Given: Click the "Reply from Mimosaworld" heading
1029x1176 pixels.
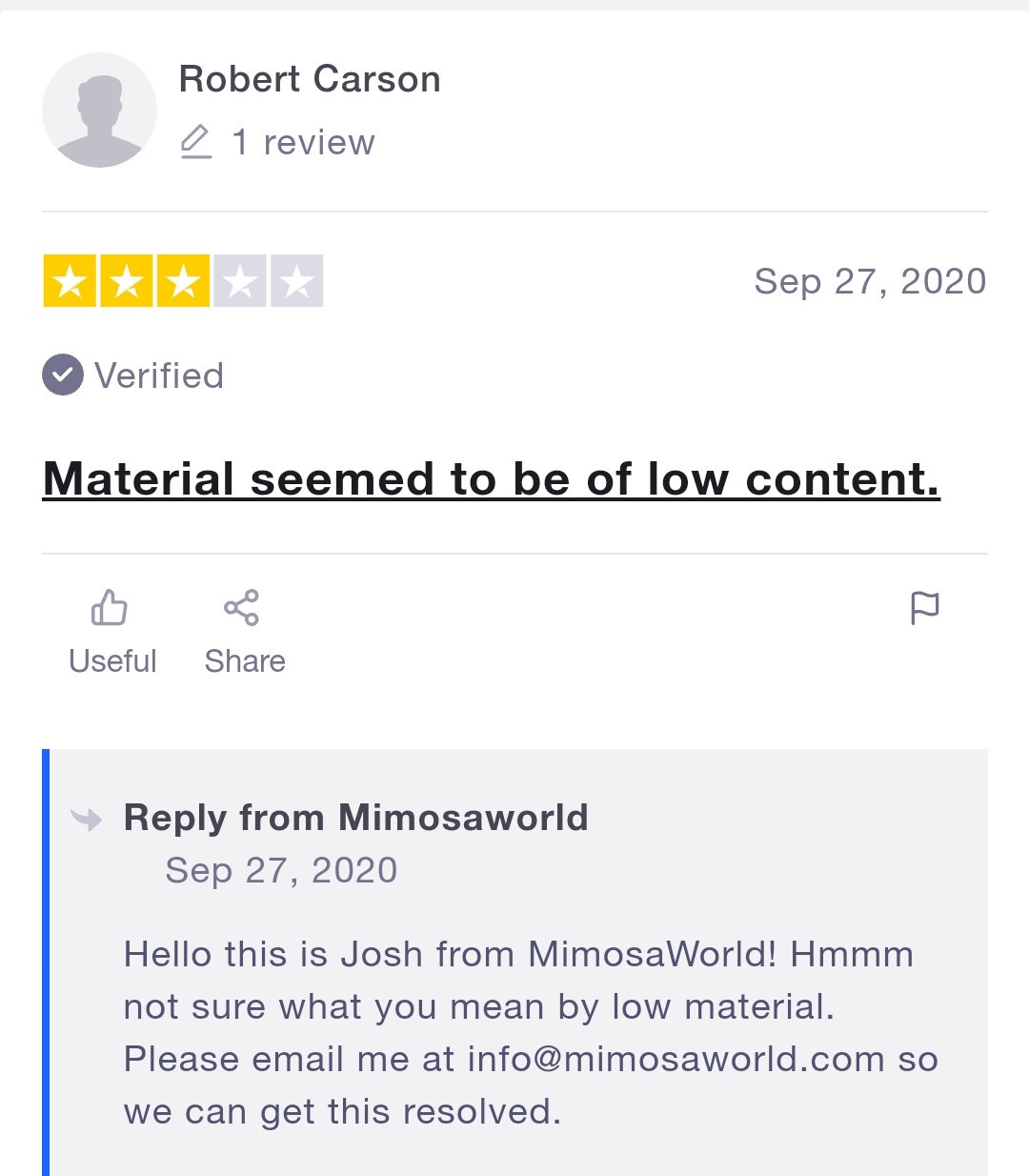Looking at the screenshot, I should click(355, 818).
